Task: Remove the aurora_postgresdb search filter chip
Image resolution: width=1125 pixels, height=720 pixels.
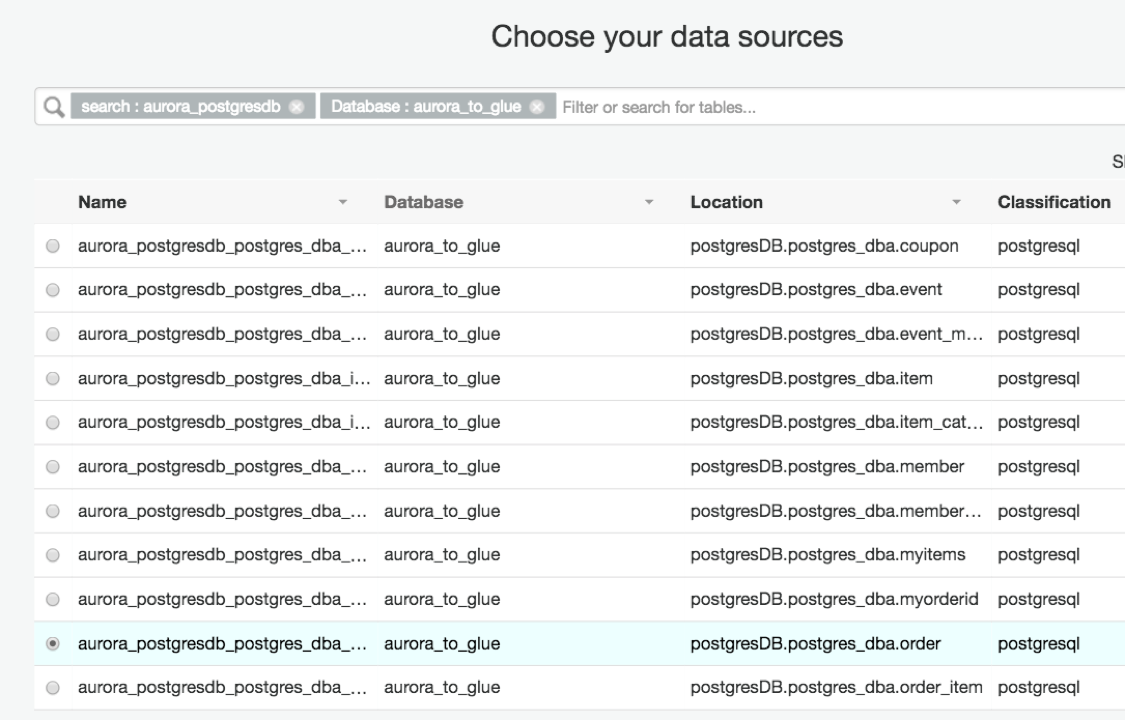Action: pyautogui.click(x=296, y=107)
